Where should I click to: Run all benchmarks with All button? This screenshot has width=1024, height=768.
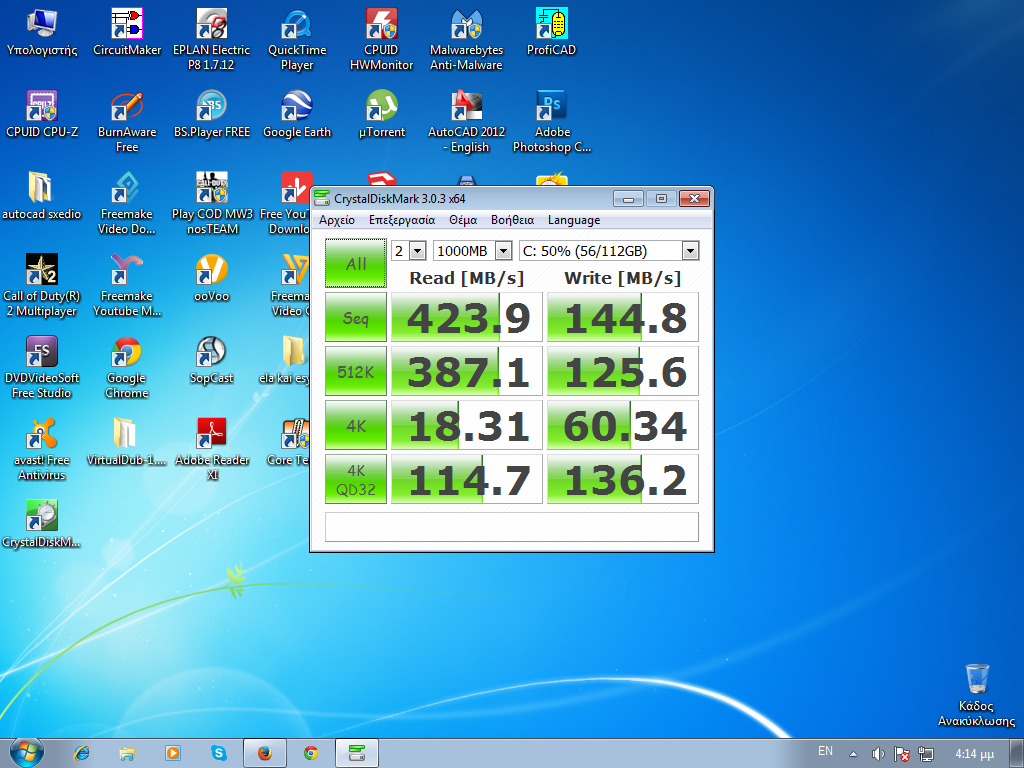pos(356,263)
